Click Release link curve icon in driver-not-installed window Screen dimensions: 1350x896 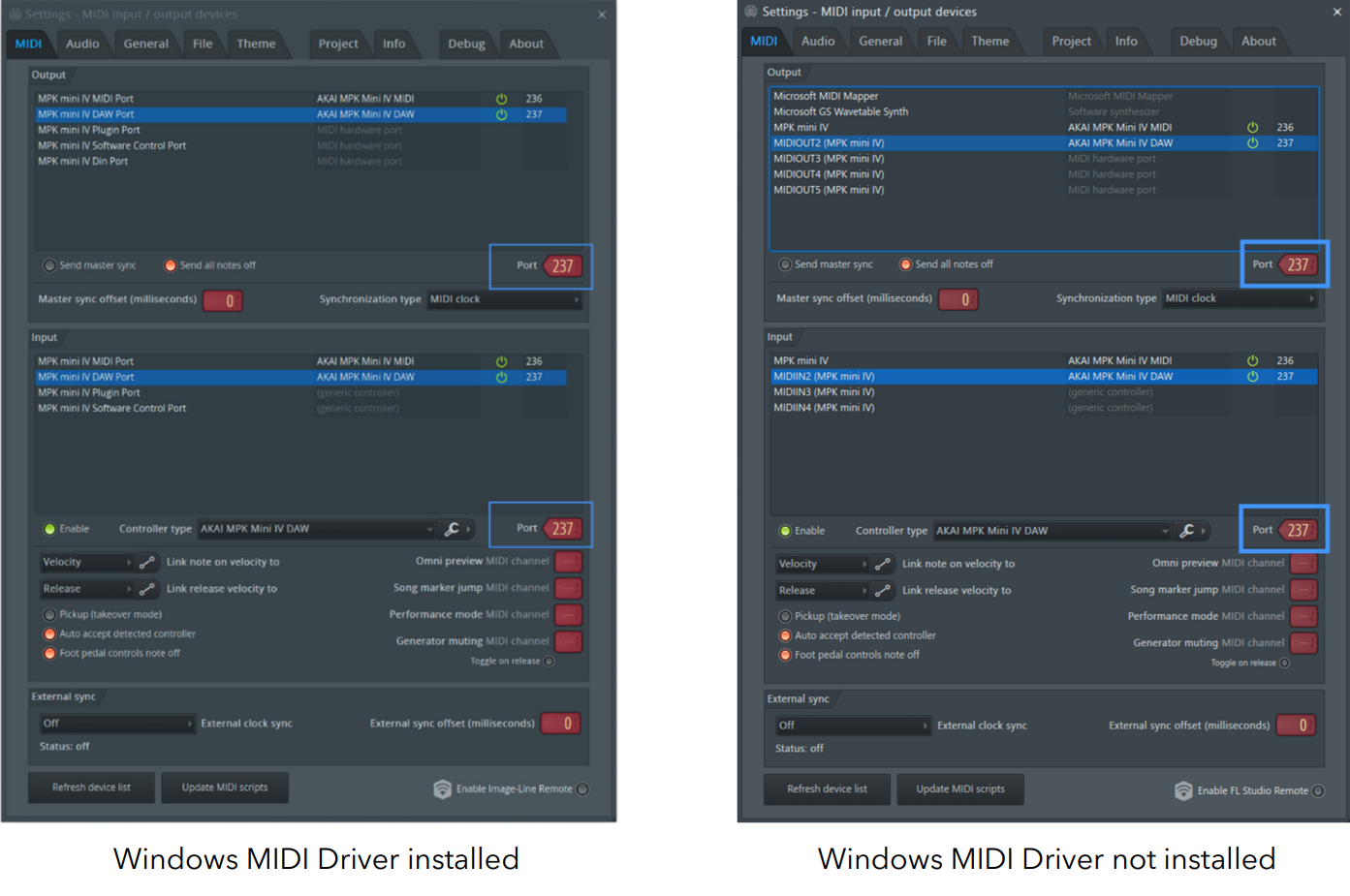(x=883, y=591)
